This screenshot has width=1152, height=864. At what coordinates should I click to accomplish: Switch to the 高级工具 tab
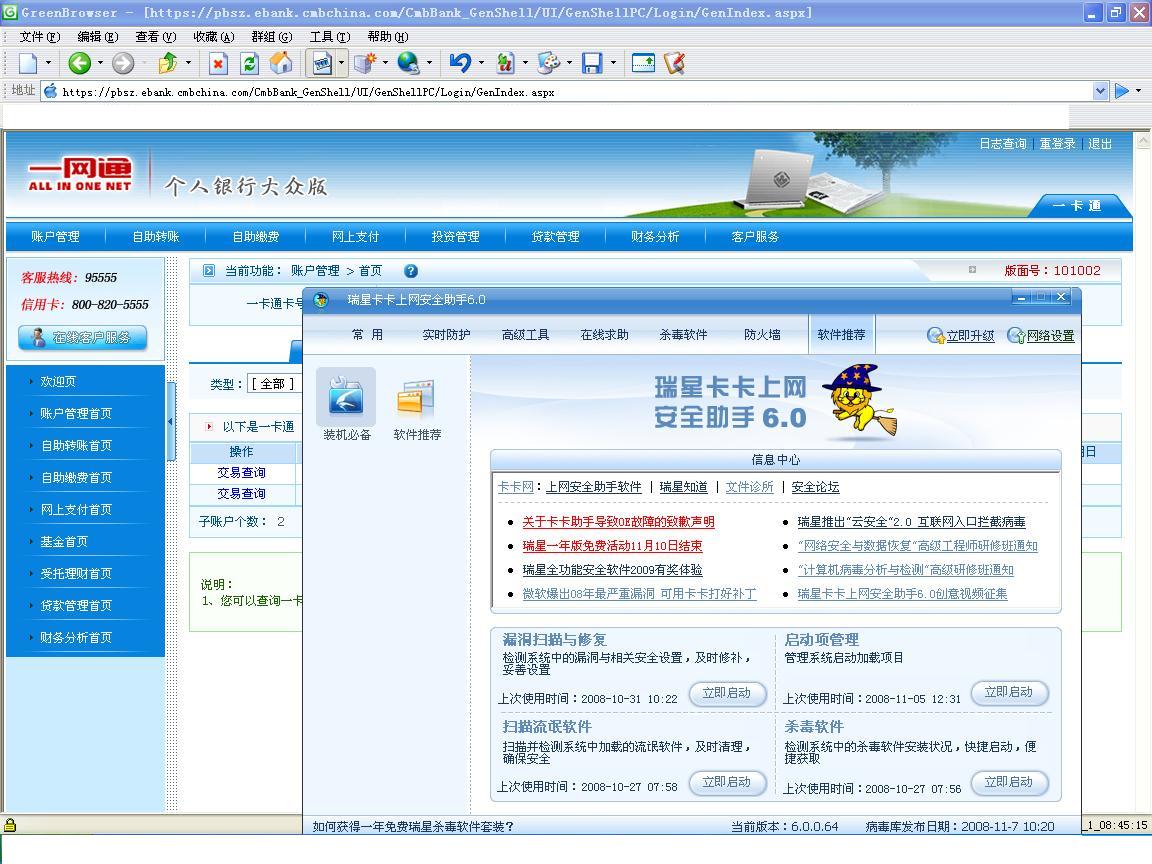point(525,335)
